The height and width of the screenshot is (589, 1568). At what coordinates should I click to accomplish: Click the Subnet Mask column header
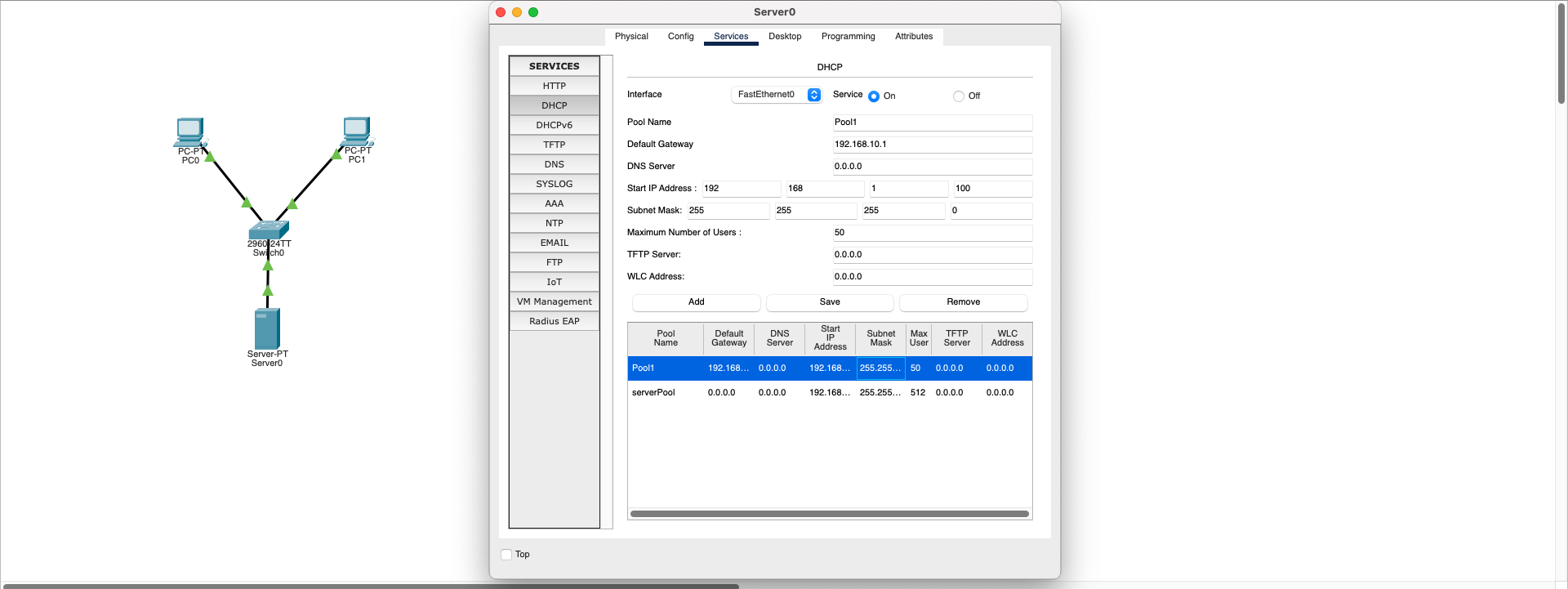click(x=880, y=338)
